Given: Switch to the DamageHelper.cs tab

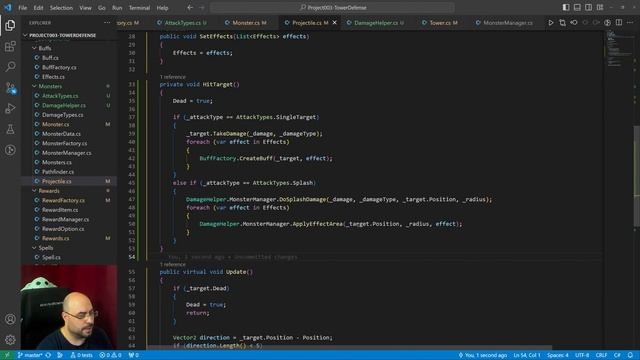Looking at the screenshot, I should point(375,23).
